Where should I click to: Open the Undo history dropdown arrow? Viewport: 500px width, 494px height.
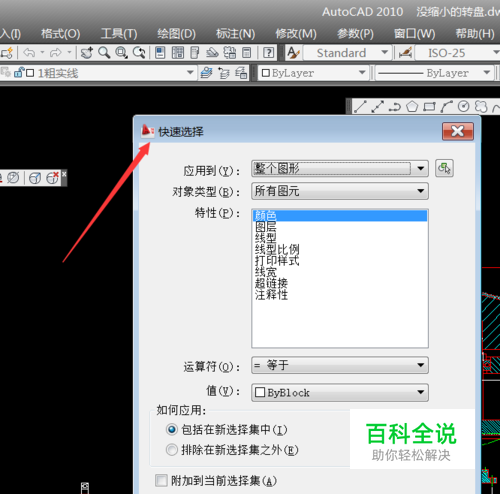42,52
